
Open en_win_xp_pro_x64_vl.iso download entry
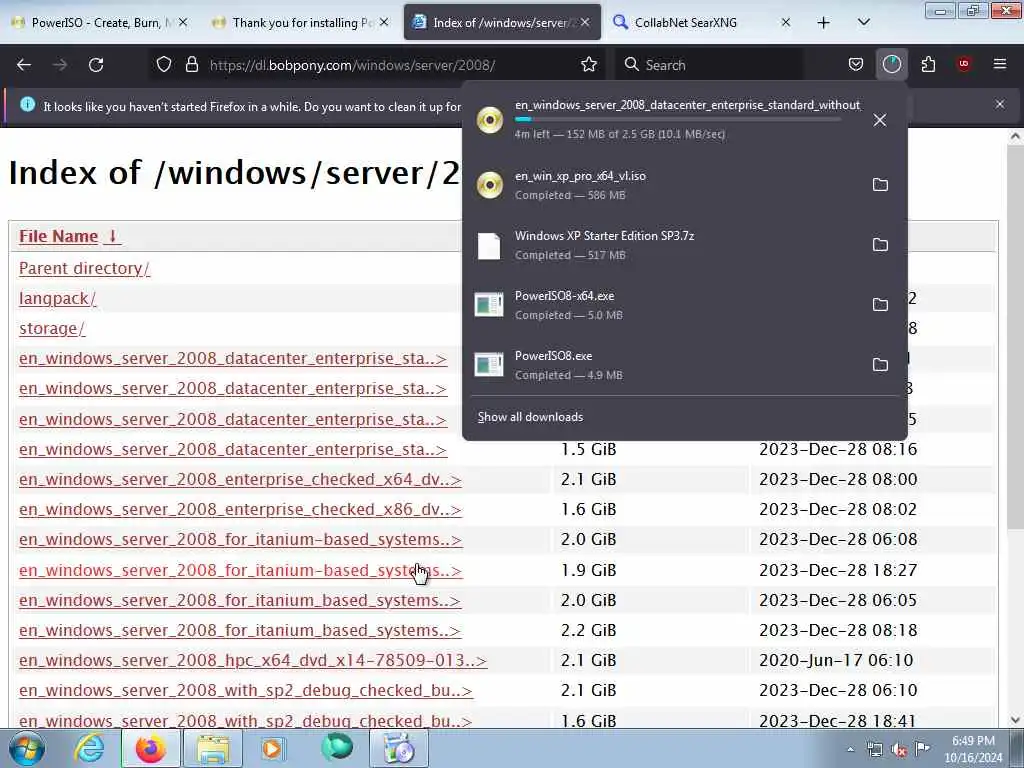coord(666,185)
